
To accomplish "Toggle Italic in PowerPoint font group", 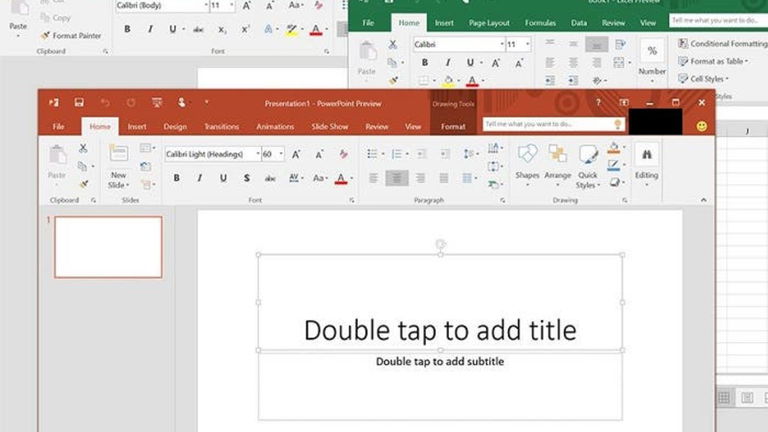I will tap(199, 178).
